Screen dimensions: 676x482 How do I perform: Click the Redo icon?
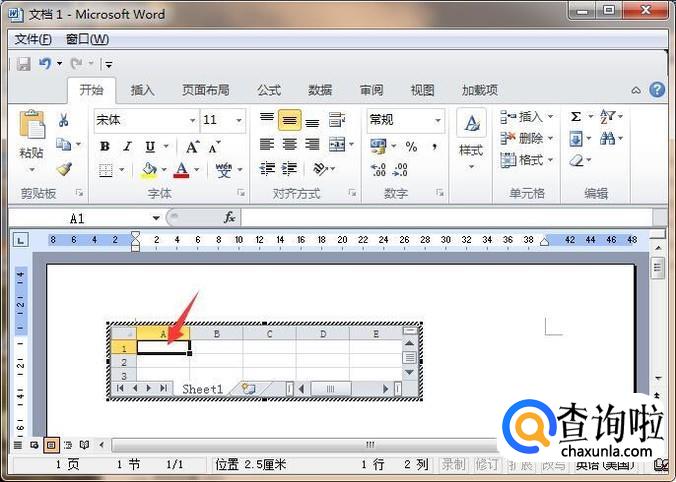tap(76, 64)
